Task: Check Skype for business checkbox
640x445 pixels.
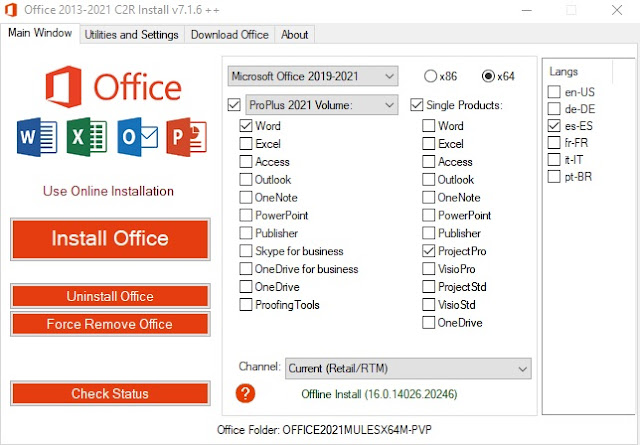Action: pyautogui.click(x=246, y=251)
